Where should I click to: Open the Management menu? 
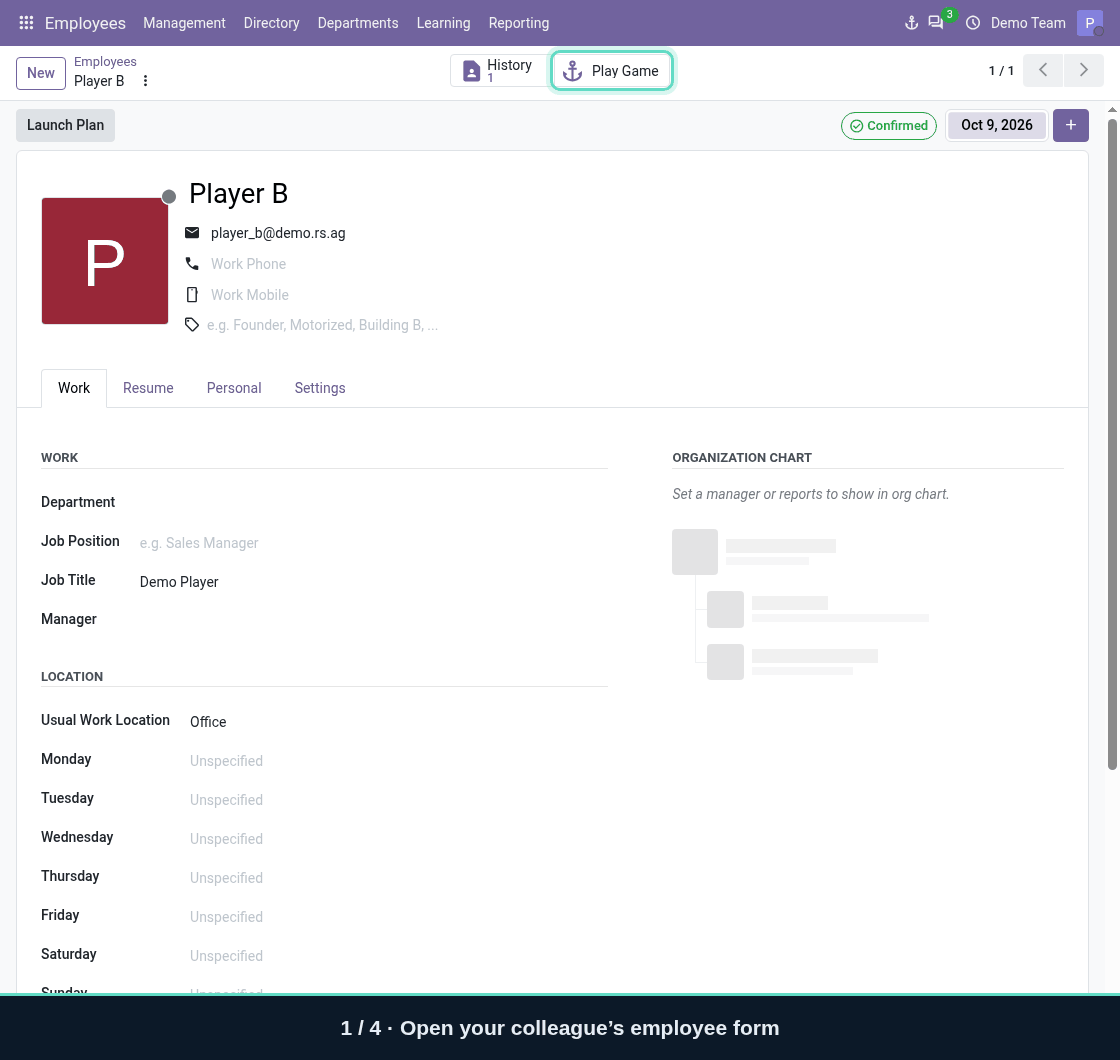point(184,23)
